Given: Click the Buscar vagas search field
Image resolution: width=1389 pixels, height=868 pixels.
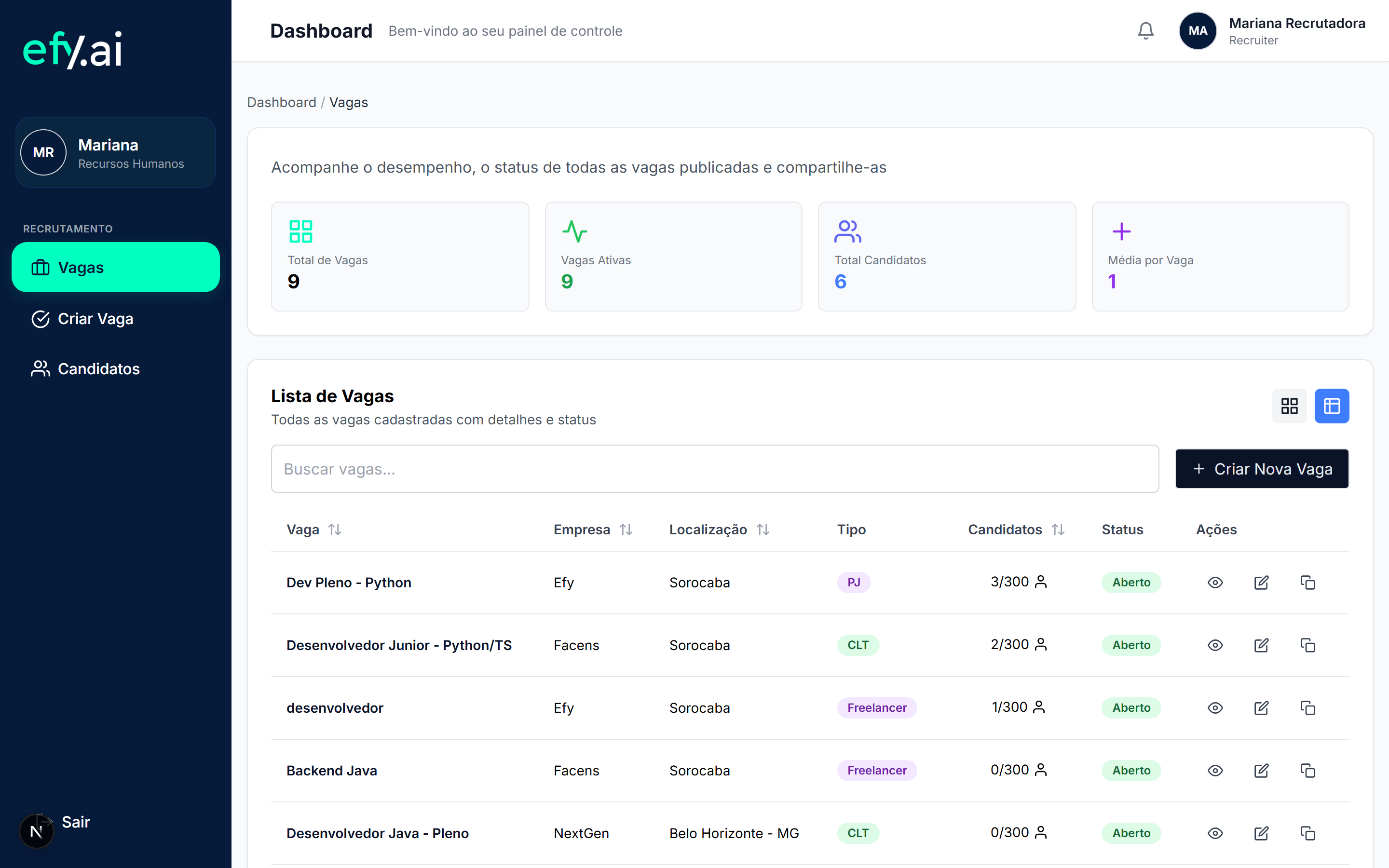Looking at the screenshot, I should coord(715,469).
